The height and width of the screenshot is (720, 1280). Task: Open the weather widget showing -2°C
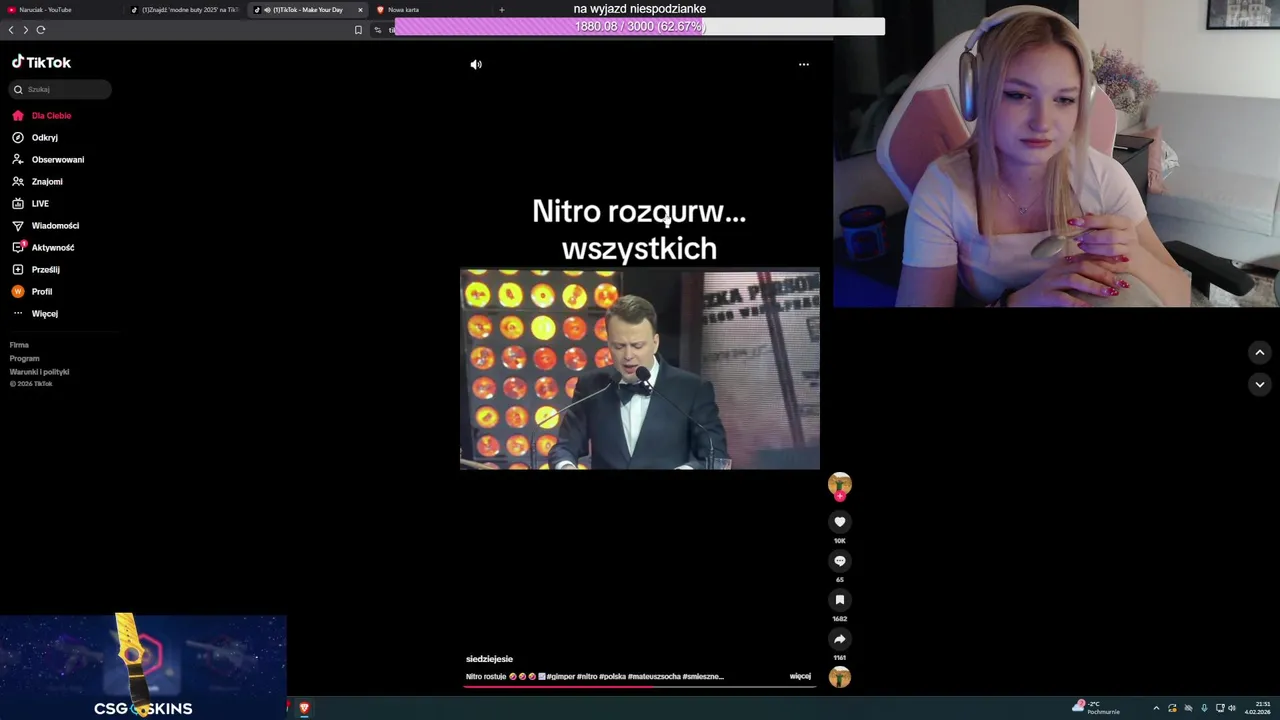(x=1096, y=708)
